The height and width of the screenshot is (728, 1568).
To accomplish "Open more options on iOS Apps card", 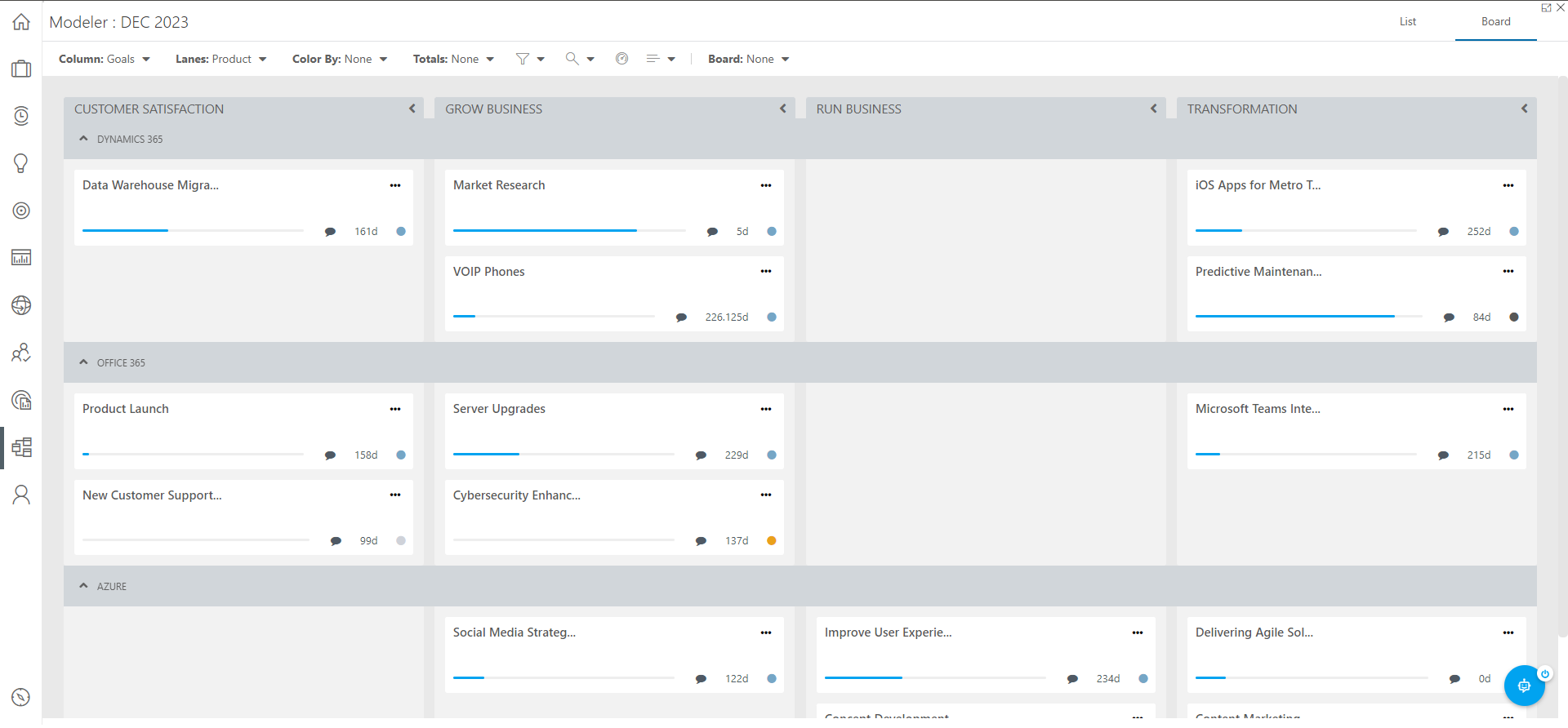I will coord(1508,185).
